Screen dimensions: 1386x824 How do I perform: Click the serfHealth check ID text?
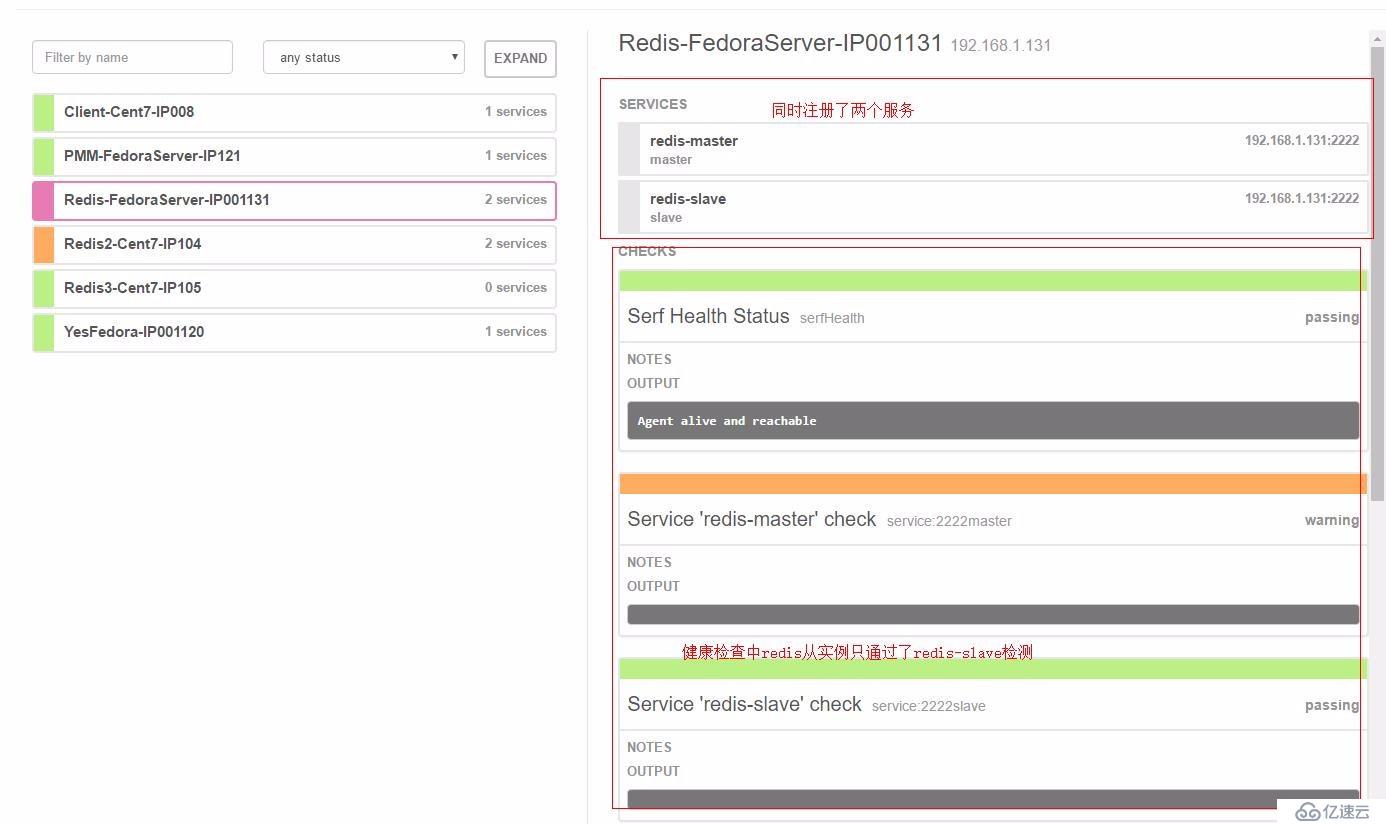point(832,318)
